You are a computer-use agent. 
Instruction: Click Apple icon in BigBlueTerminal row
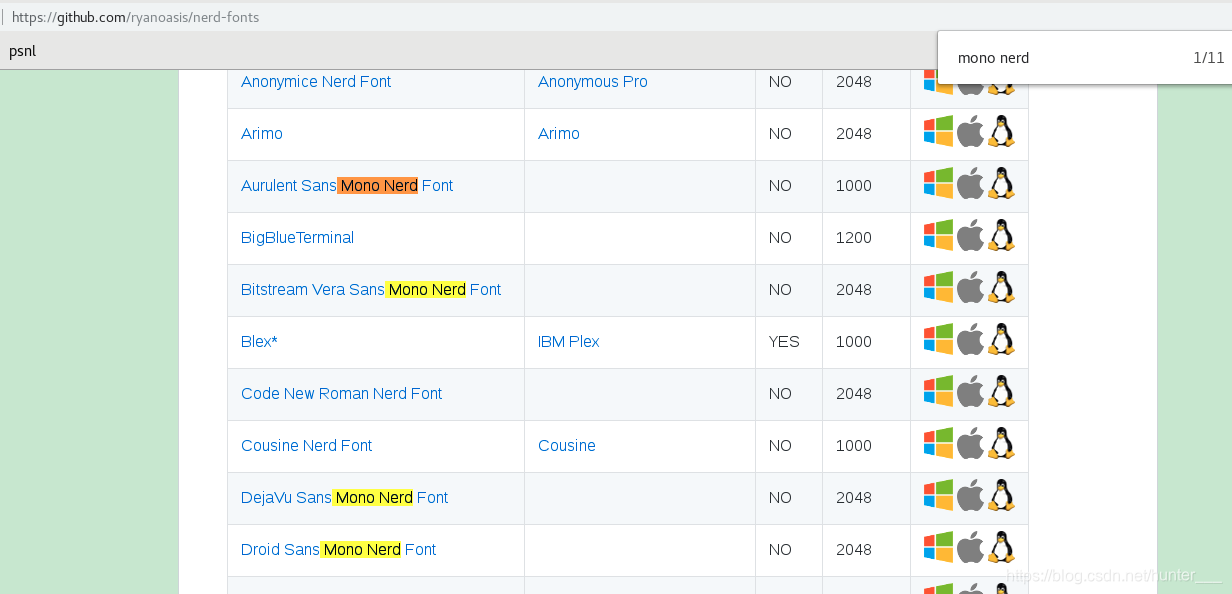click(x=970, y=235)
